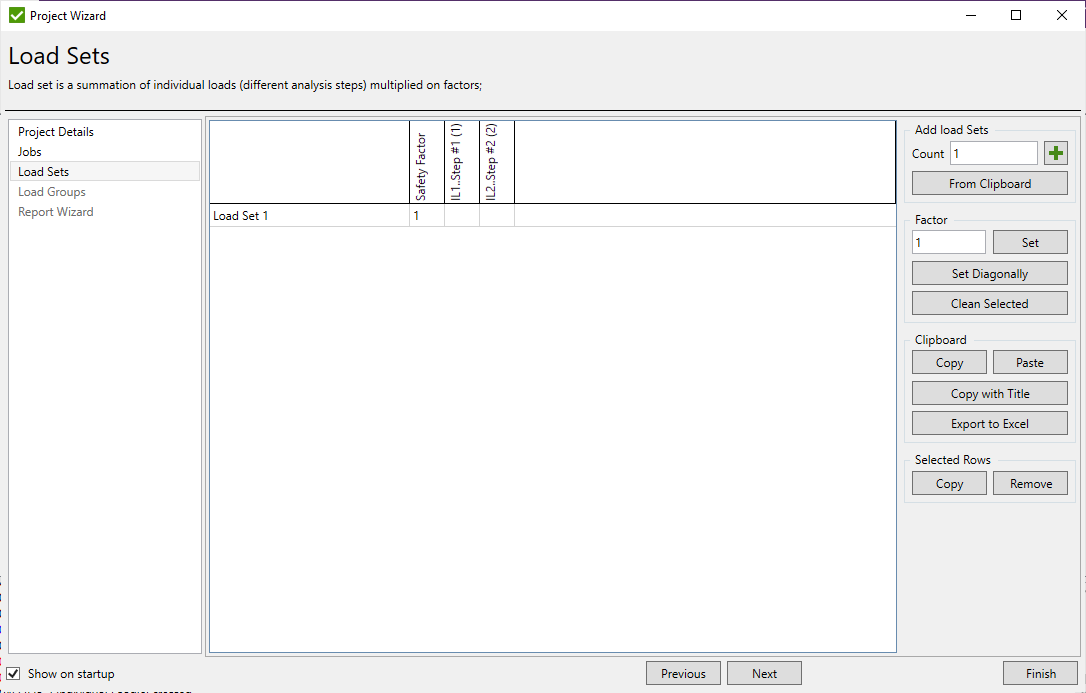Click the green plus add load sets icon
The width and height of the screenshot is (1086, 693).
pyautogui.click(x=1056, y=153)
